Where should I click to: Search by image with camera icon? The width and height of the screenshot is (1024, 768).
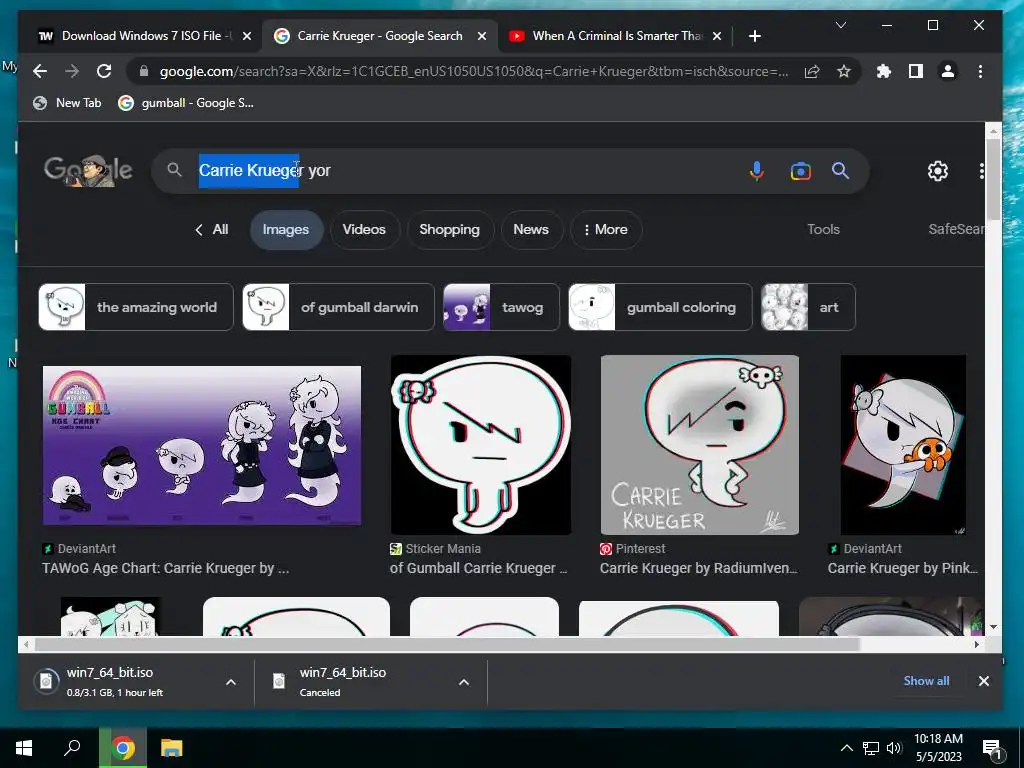point(800,171)
